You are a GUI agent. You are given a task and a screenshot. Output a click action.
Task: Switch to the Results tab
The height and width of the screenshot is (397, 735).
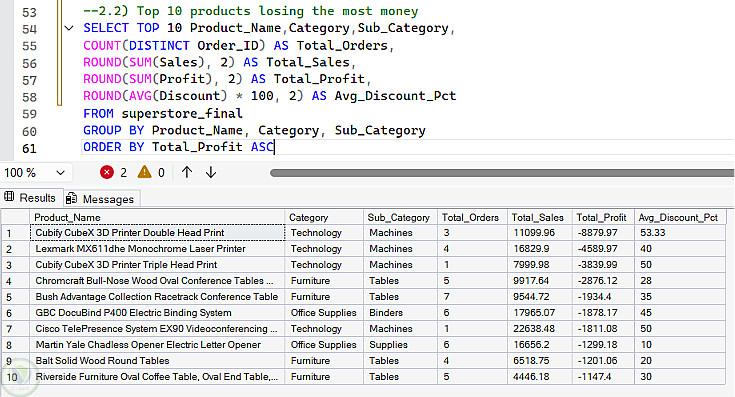[30, 197]
